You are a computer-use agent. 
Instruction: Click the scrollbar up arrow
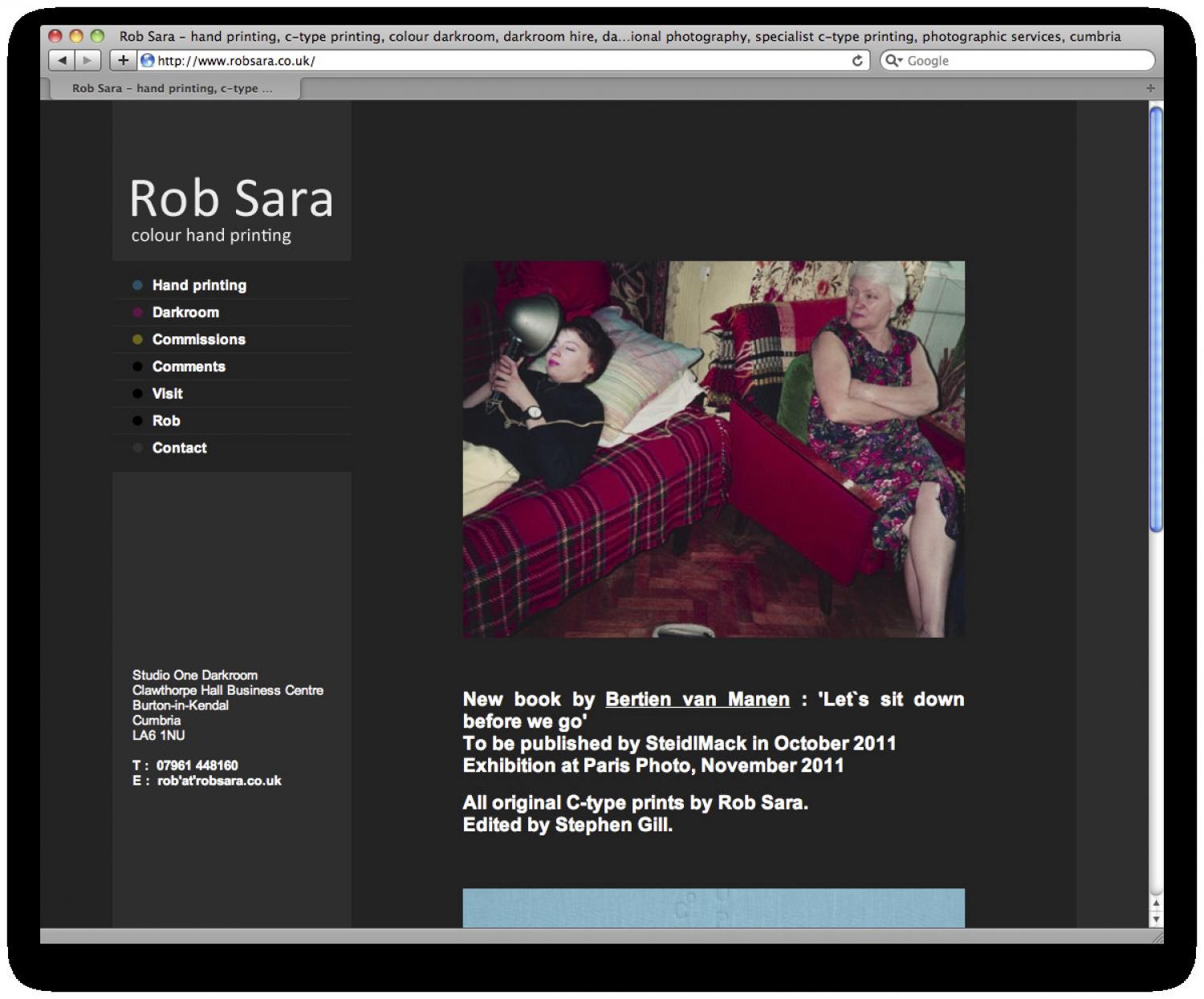point(1156,904)
